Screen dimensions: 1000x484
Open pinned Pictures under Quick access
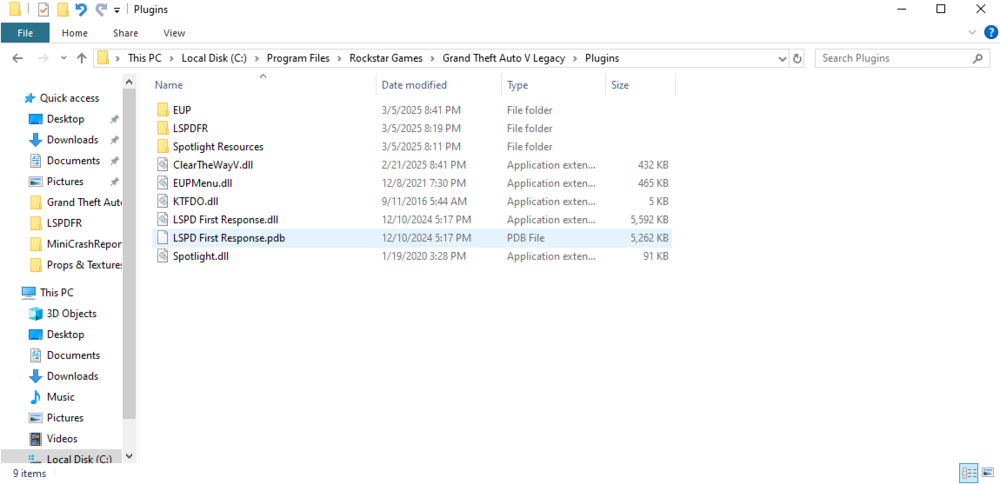click(x=65, y=181)
